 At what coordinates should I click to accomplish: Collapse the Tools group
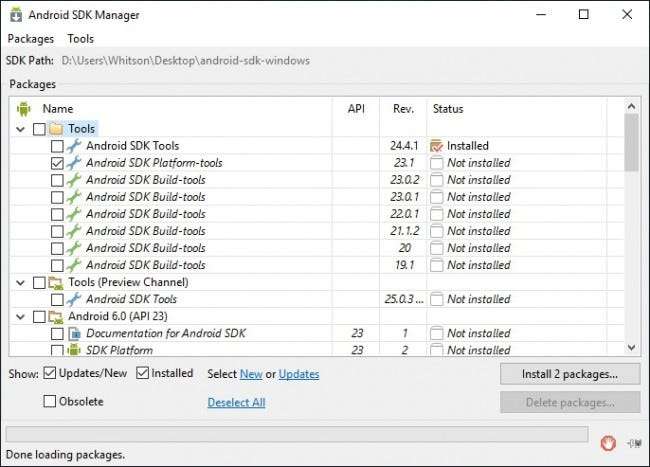pyautogui.click(x=21, y=129)
